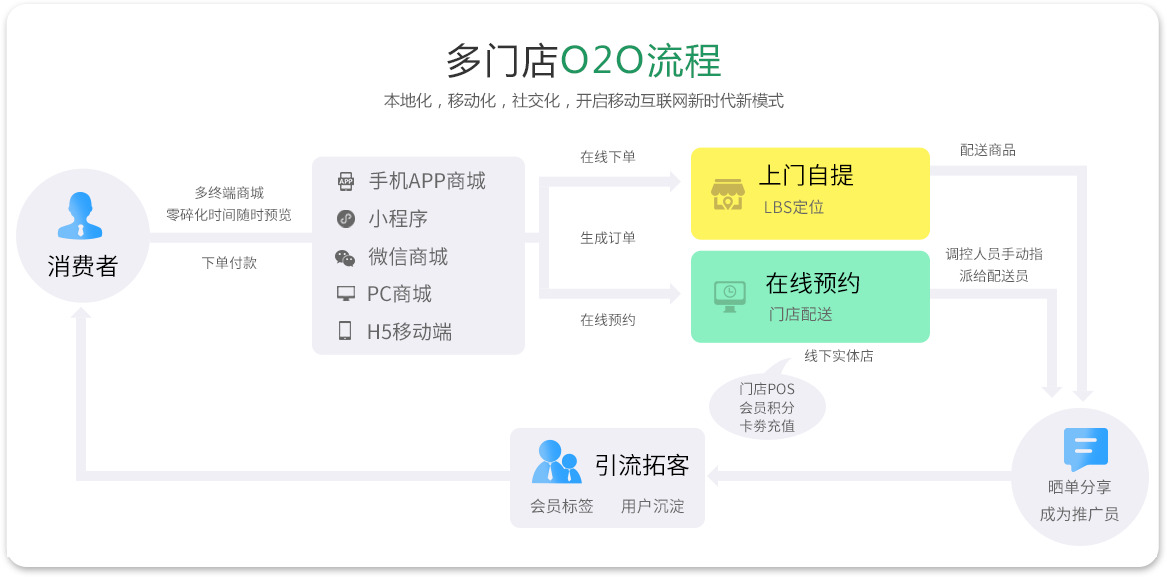Viewport: 1167px width, 577px height.
Task: Open the green 在线预约 card
Action: tap(810, 296)
